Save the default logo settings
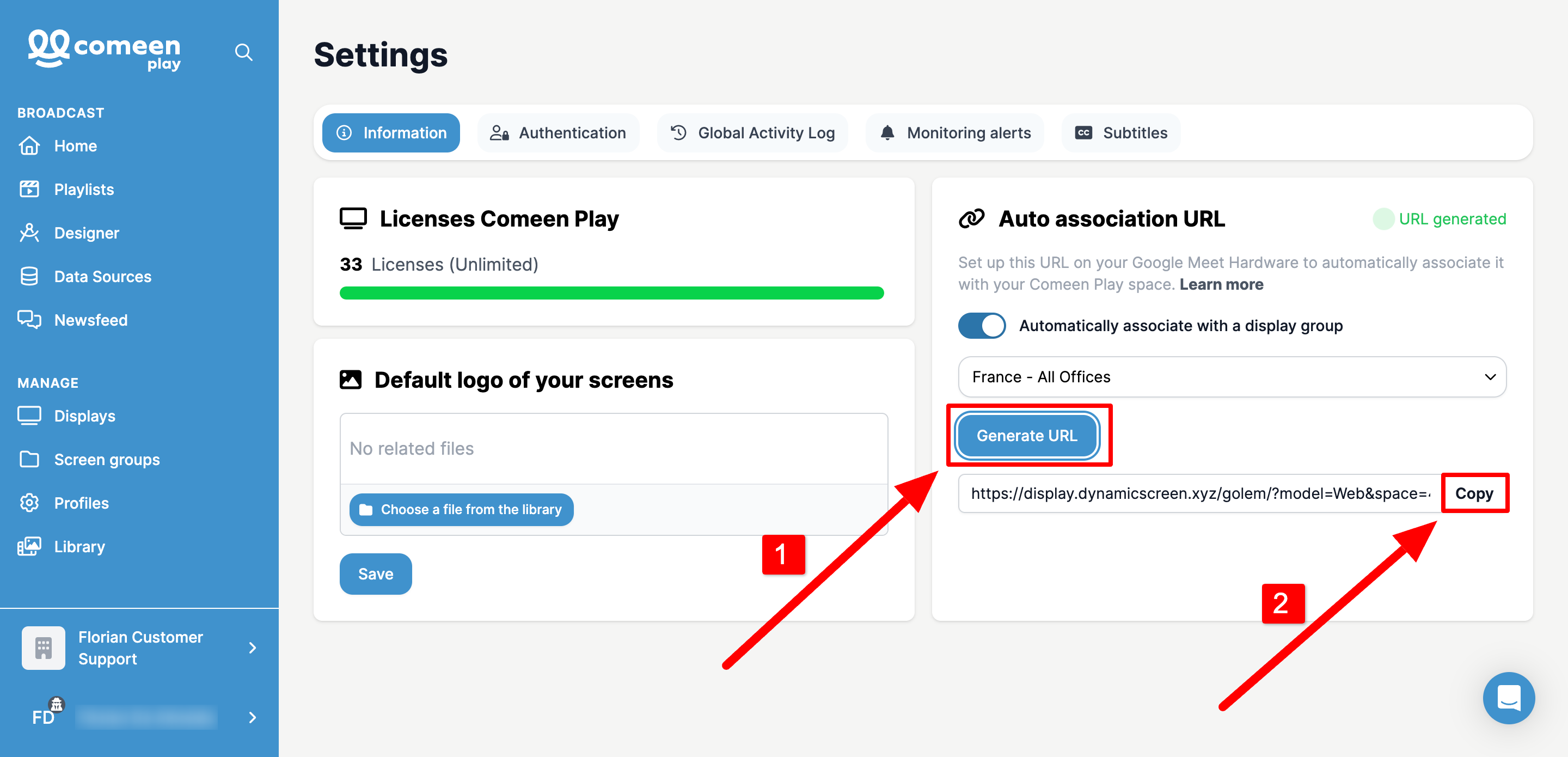Viewport: 1568px width, 757px height. click(376, 573)
